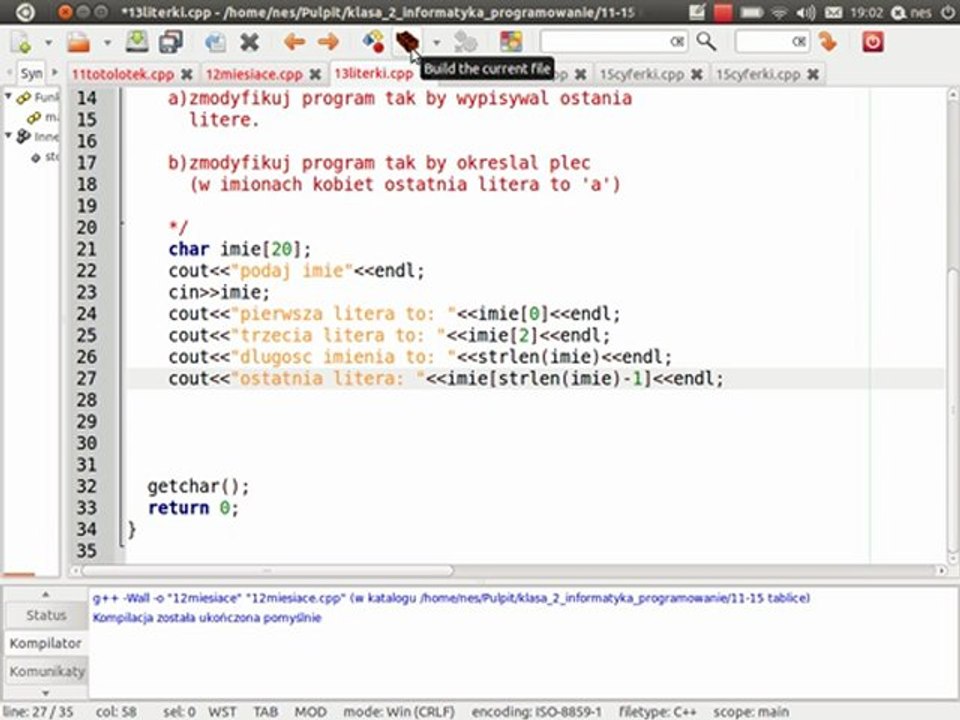
Task: Show next sidebar tab with right arrow
Action: (54, 73)
